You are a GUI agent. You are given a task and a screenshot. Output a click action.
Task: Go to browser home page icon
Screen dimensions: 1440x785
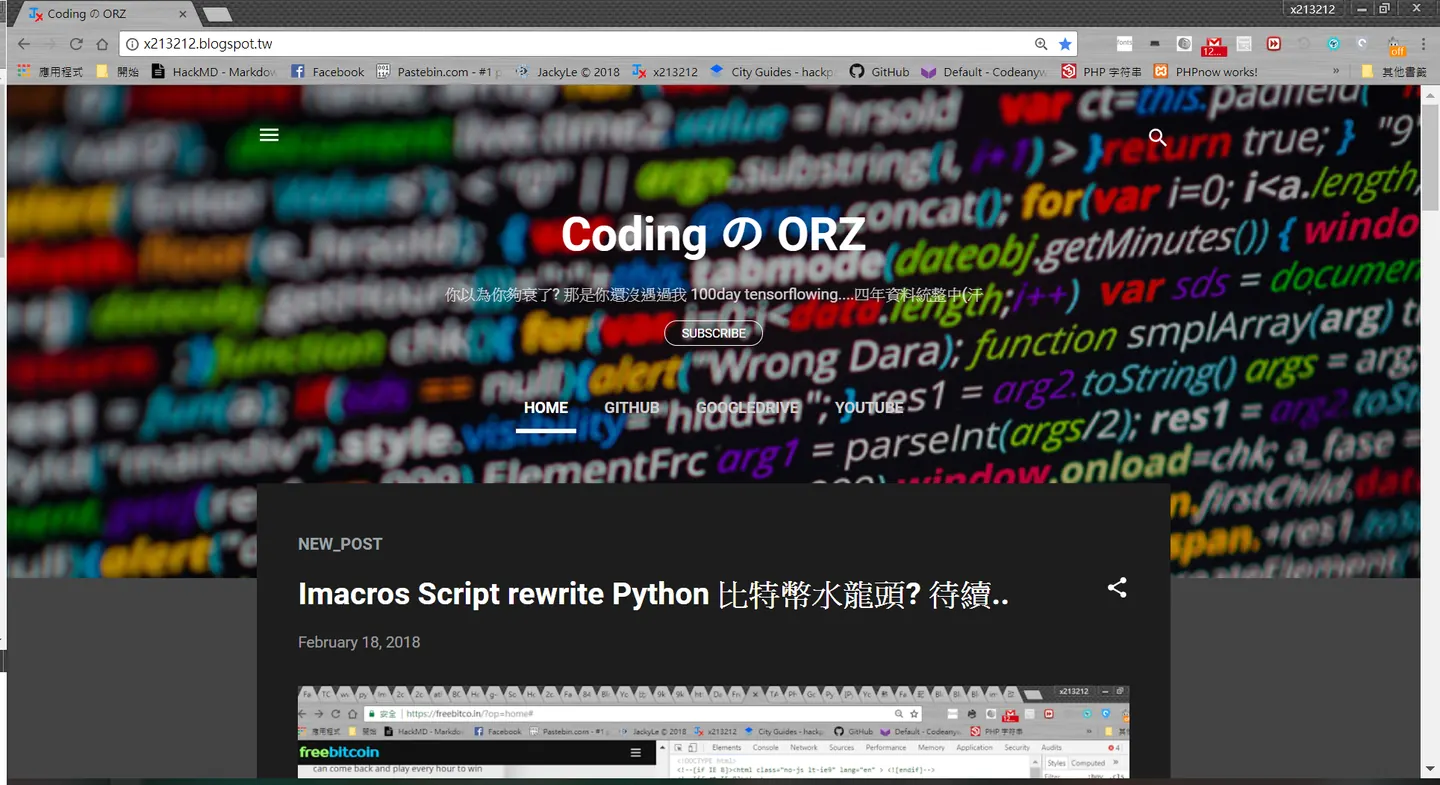tap(102, 44)
